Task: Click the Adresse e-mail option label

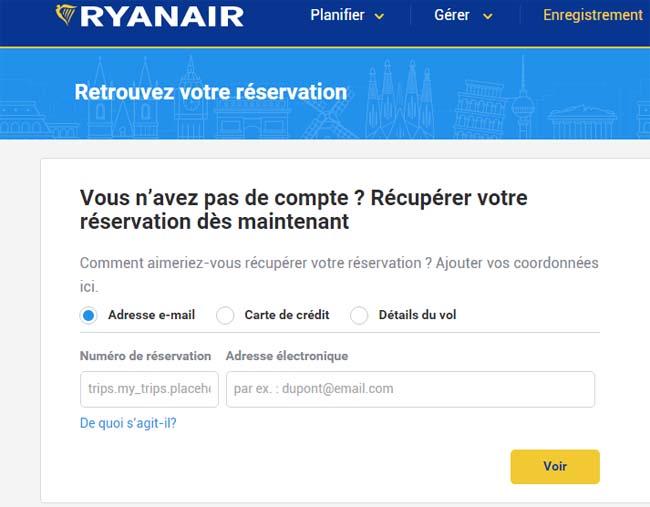Action: pyautogui.click(x=151, y=315)
